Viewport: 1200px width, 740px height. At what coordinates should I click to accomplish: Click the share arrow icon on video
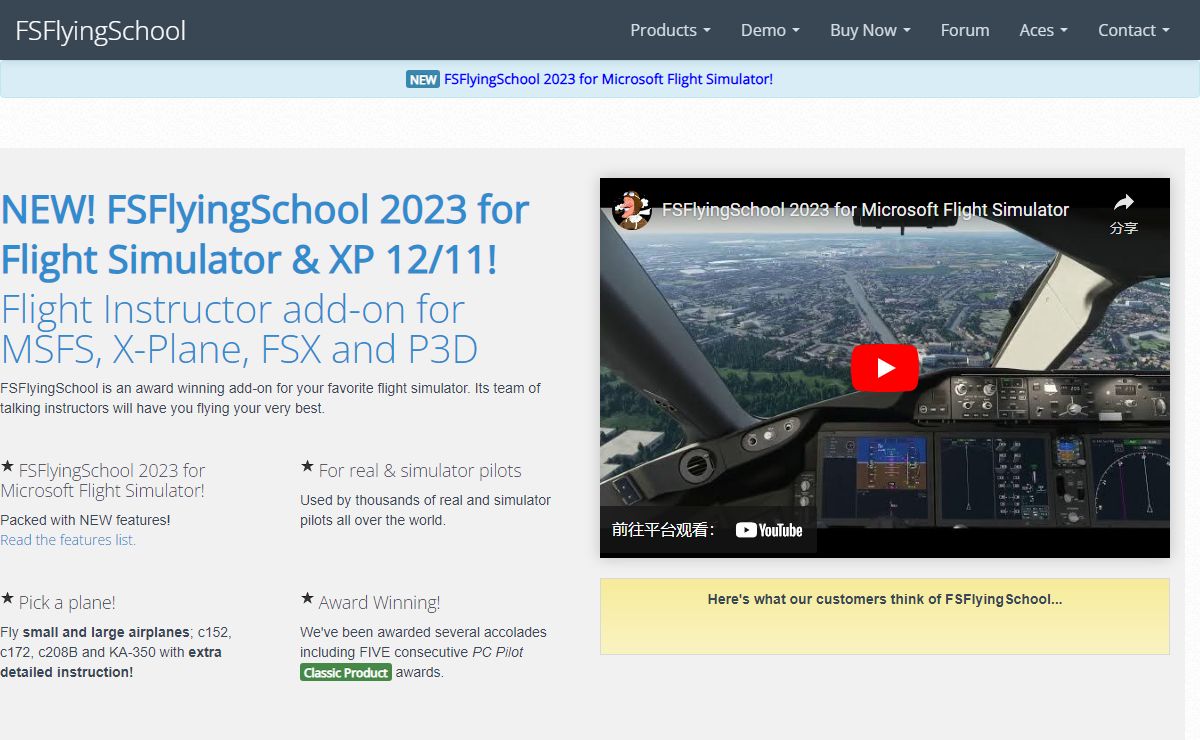pyautogui.click(x=1124, y=203)
